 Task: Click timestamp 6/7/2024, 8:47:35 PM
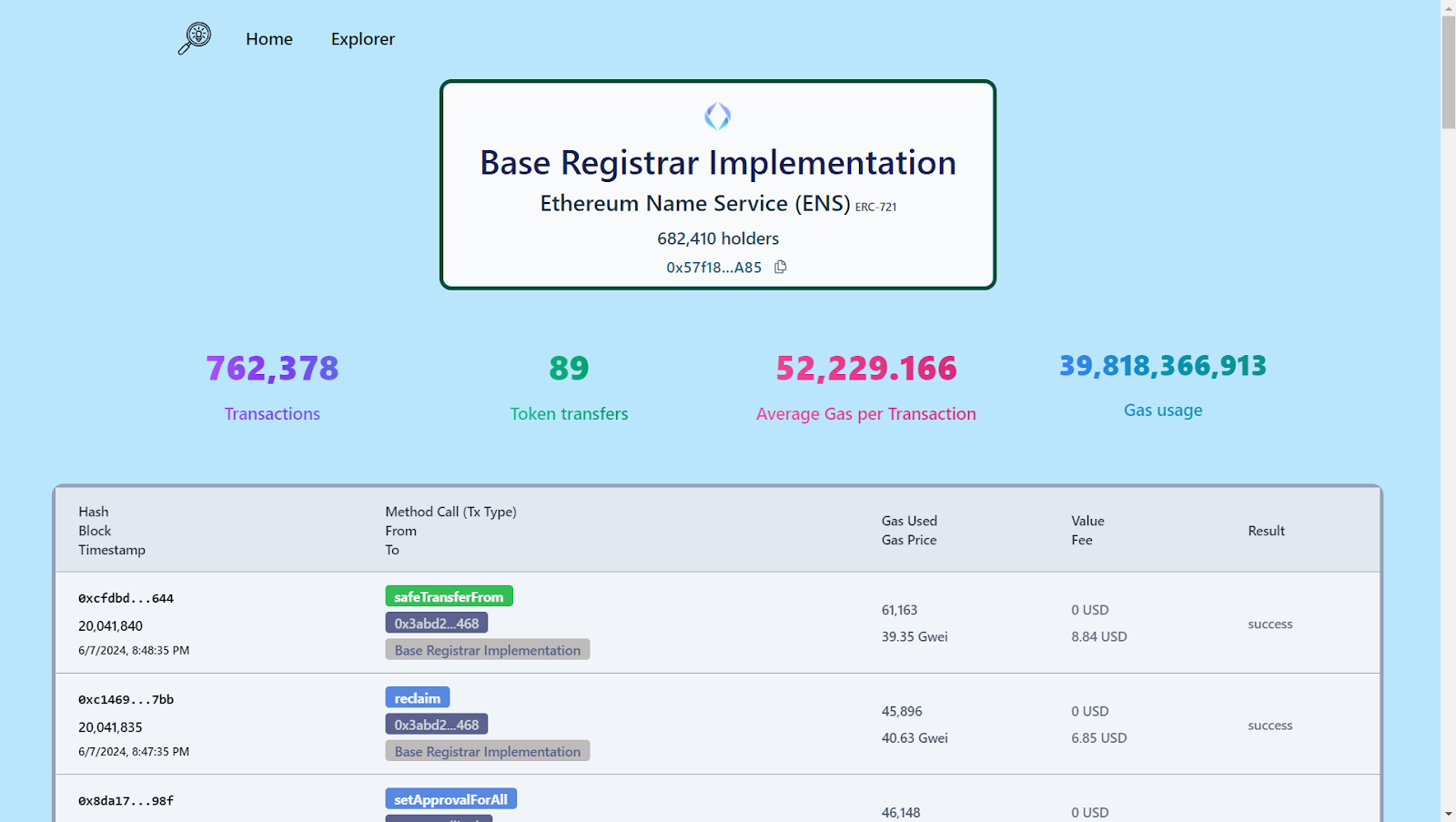pyautogui.click(x=134, y=751)
